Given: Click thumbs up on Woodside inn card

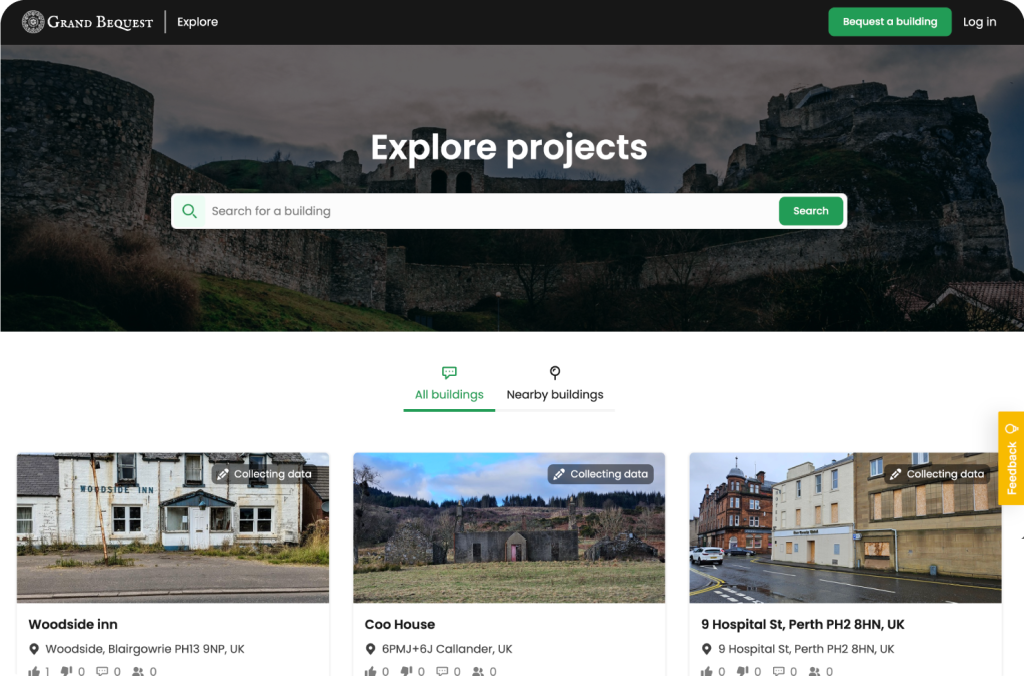Looking at the screenshot, I should (35, 671).
